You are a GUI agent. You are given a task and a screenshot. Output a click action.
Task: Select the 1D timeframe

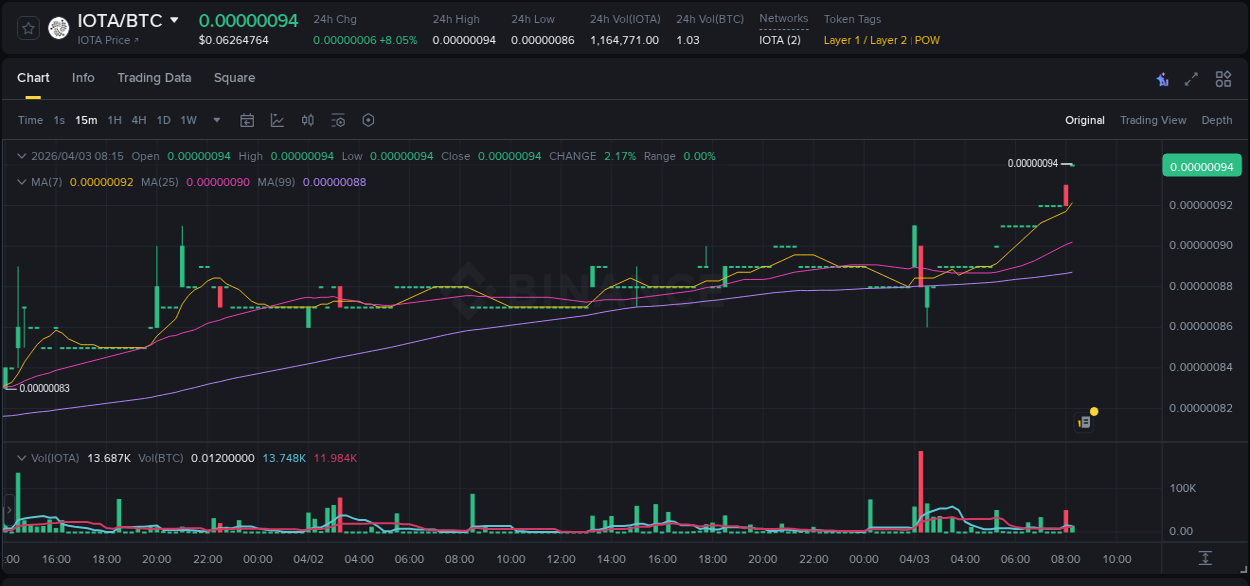[163, 120]
